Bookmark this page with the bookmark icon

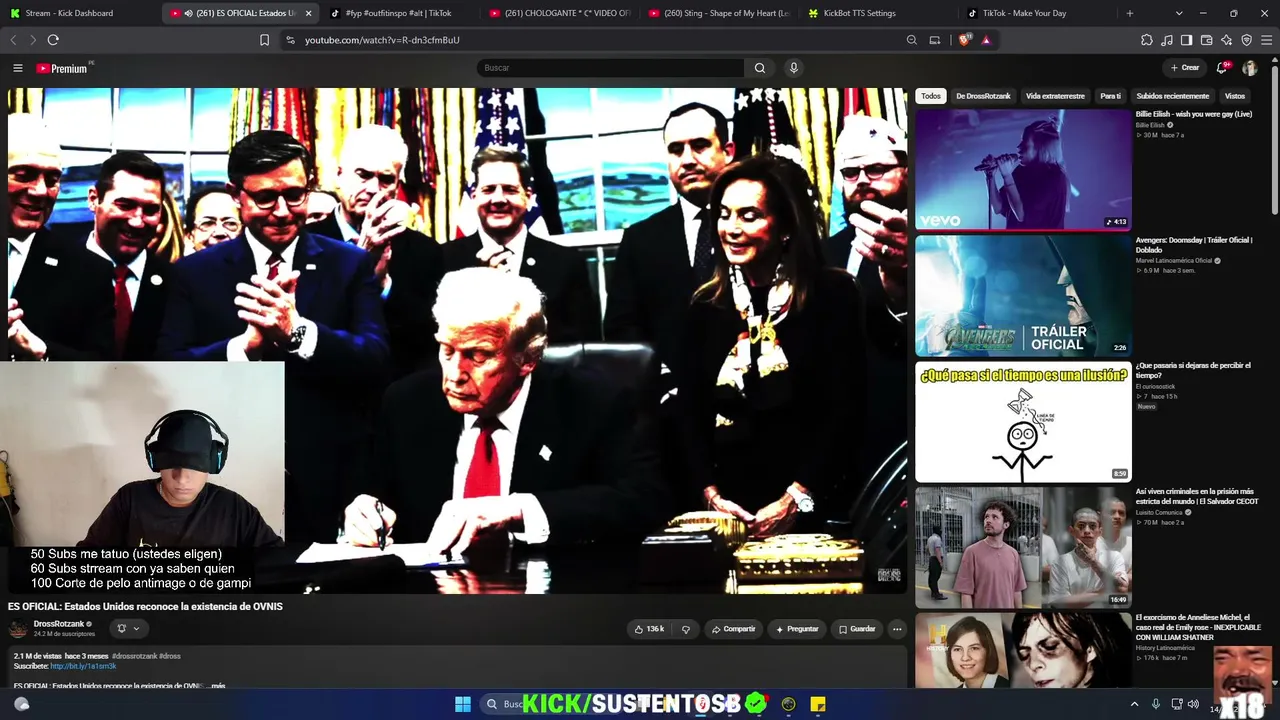264,40
